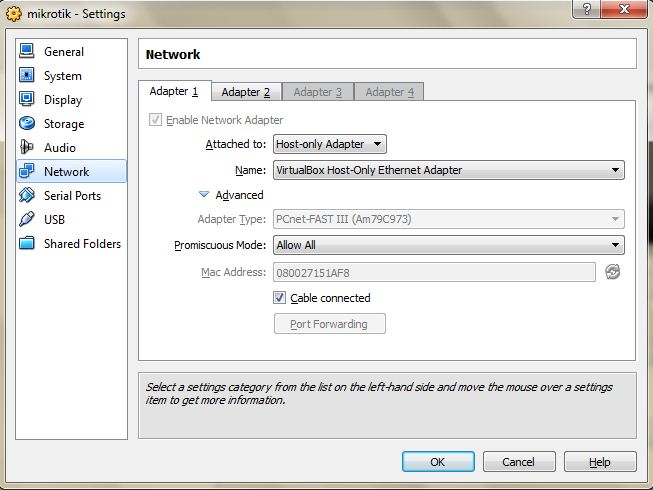
Task: Switch to the Adapter 1 tab
Action: pos(174,91)
